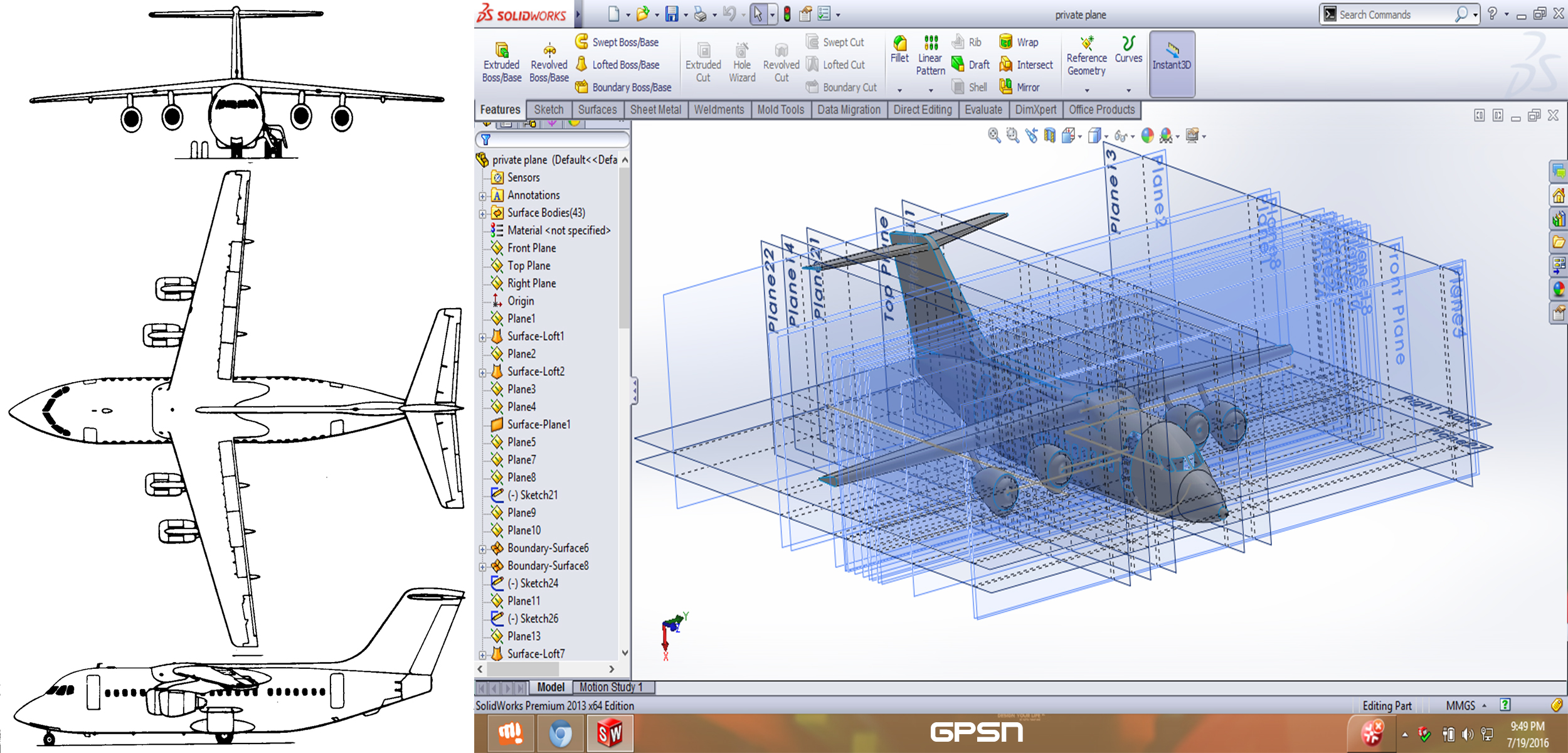
Task: Open Edit Appearance color ball
Action: pyautogui.click(x=1147, y=136)
